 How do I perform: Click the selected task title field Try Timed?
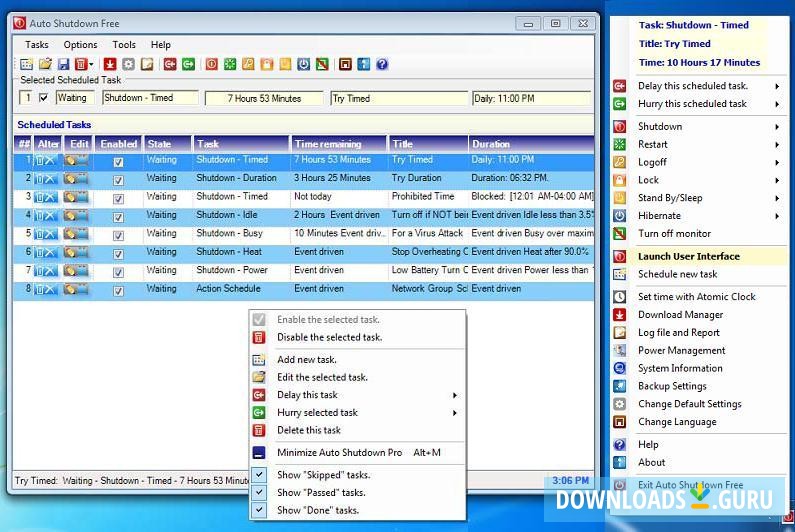click(399, 98)
